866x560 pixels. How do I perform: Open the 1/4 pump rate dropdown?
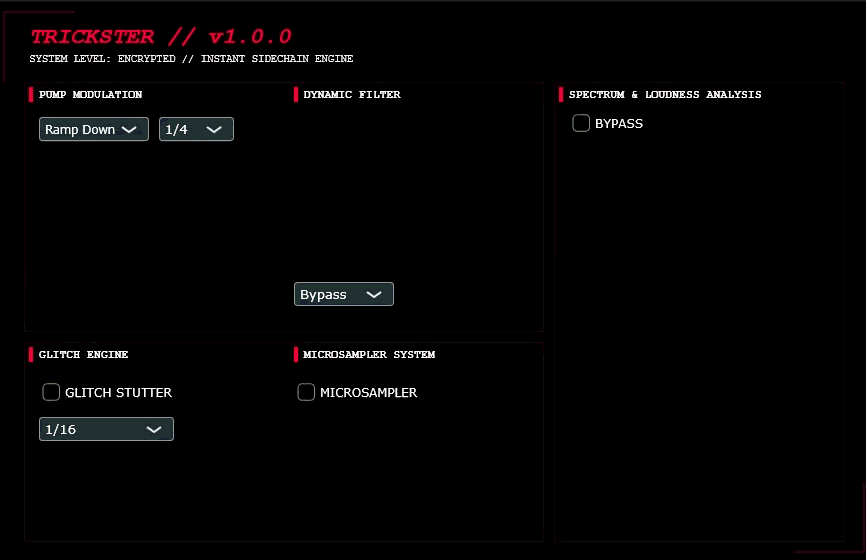pyautogui.click(x=196, y=129)
